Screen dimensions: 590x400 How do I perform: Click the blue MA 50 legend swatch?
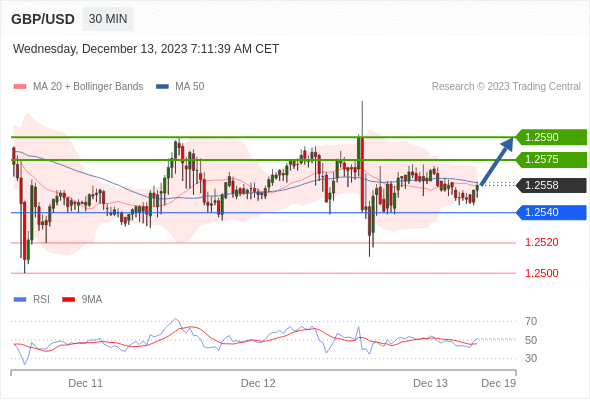162,87
